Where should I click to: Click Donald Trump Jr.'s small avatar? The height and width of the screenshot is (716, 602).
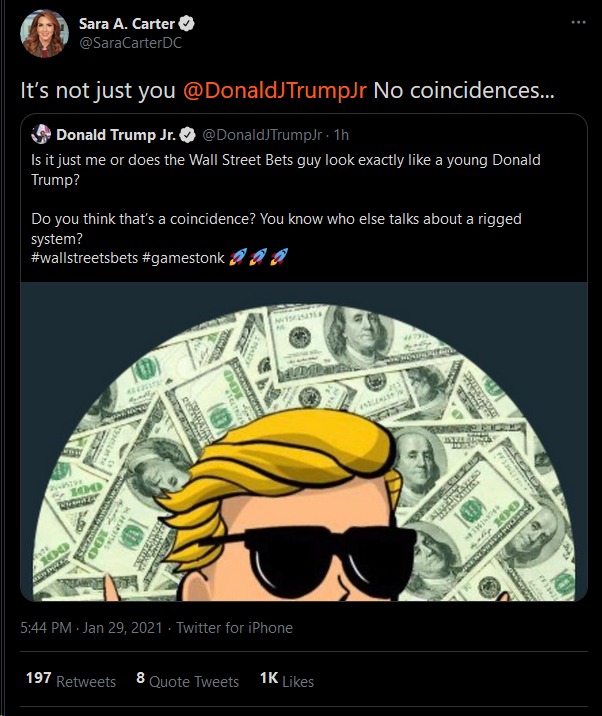click(42, 134)
